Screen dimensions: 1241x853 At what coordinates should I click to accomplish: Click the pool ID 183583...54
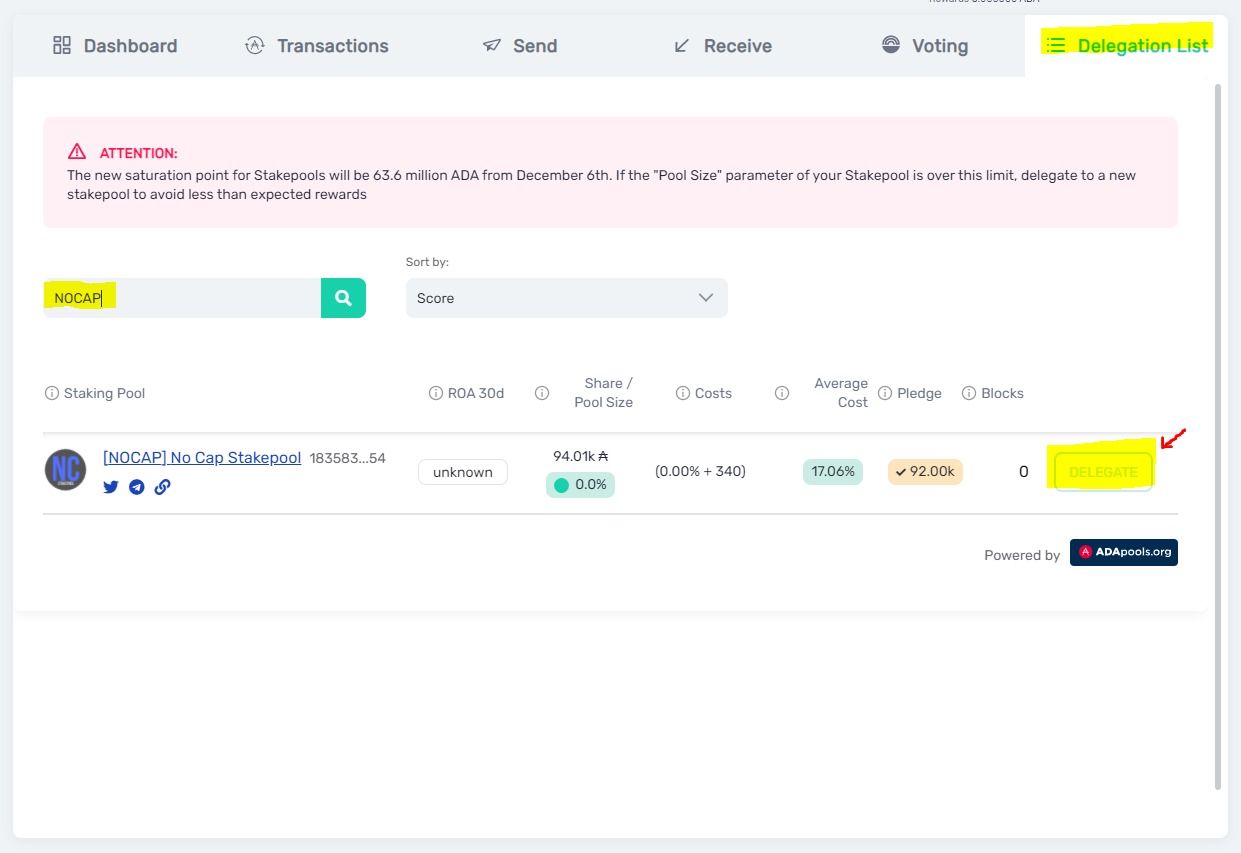(x=348, y=458)
